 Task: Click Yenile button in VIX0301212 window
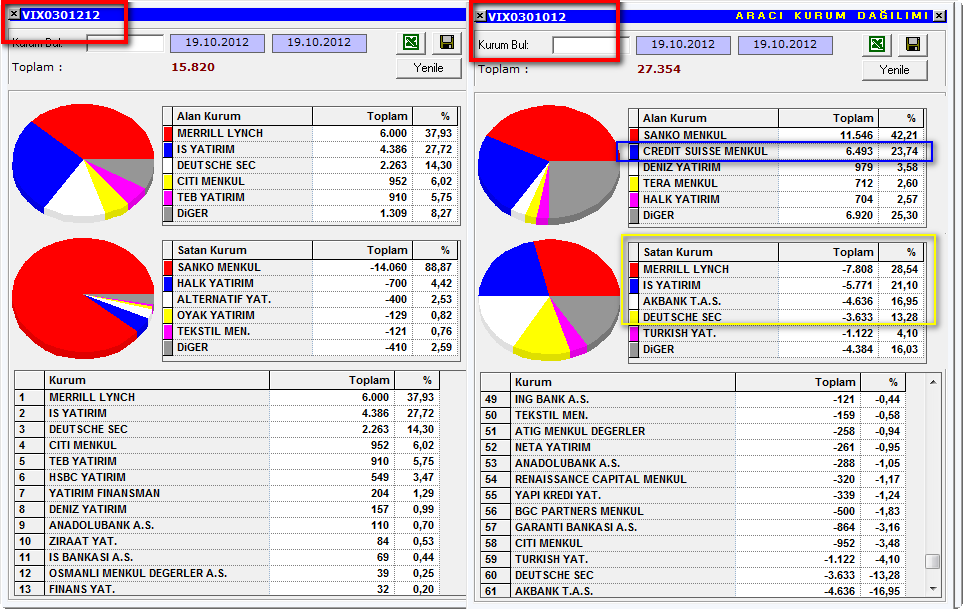[x=429, y=68]
